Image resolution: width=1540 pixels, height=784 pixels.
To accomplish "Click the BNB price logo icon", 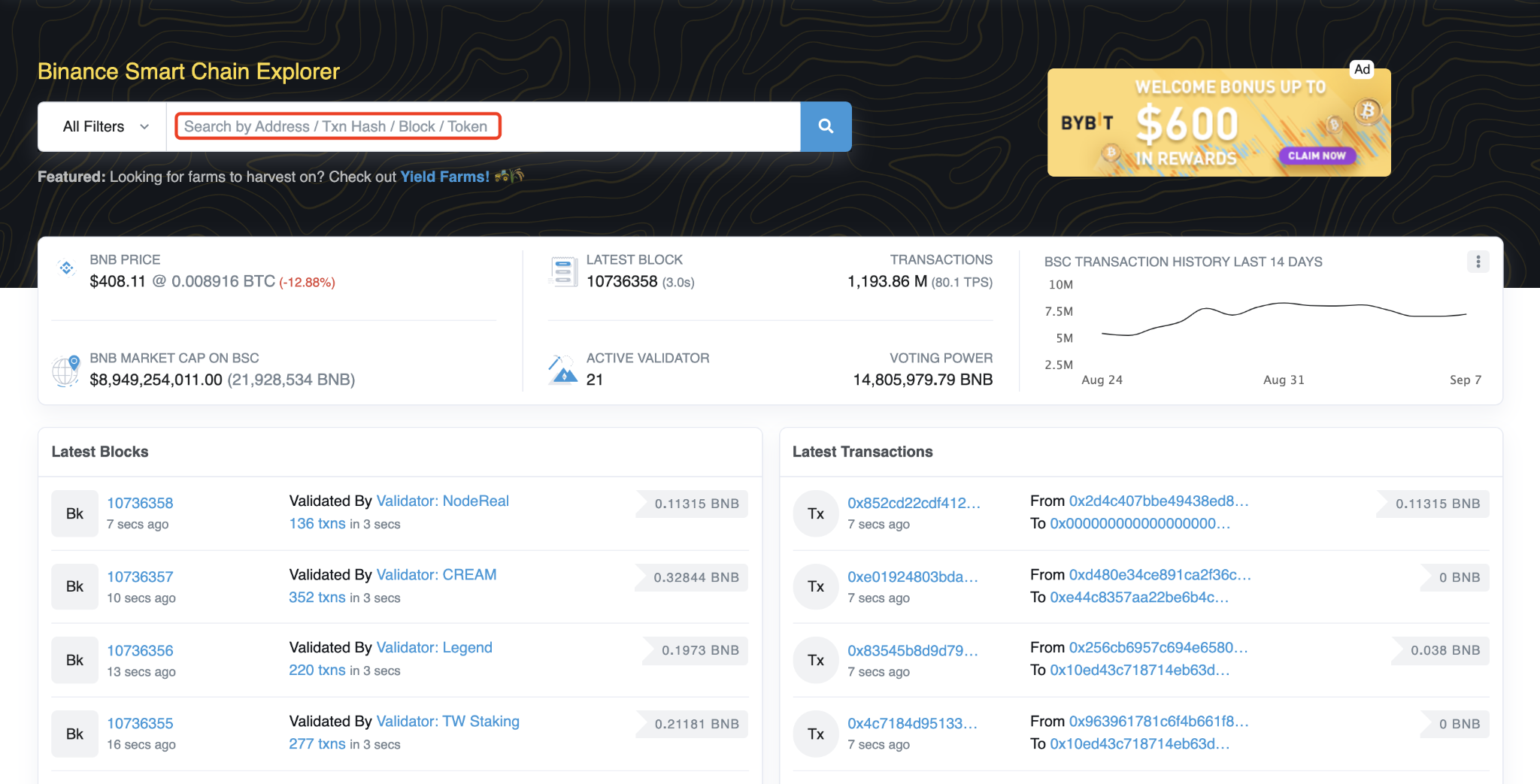I will 67,268.
